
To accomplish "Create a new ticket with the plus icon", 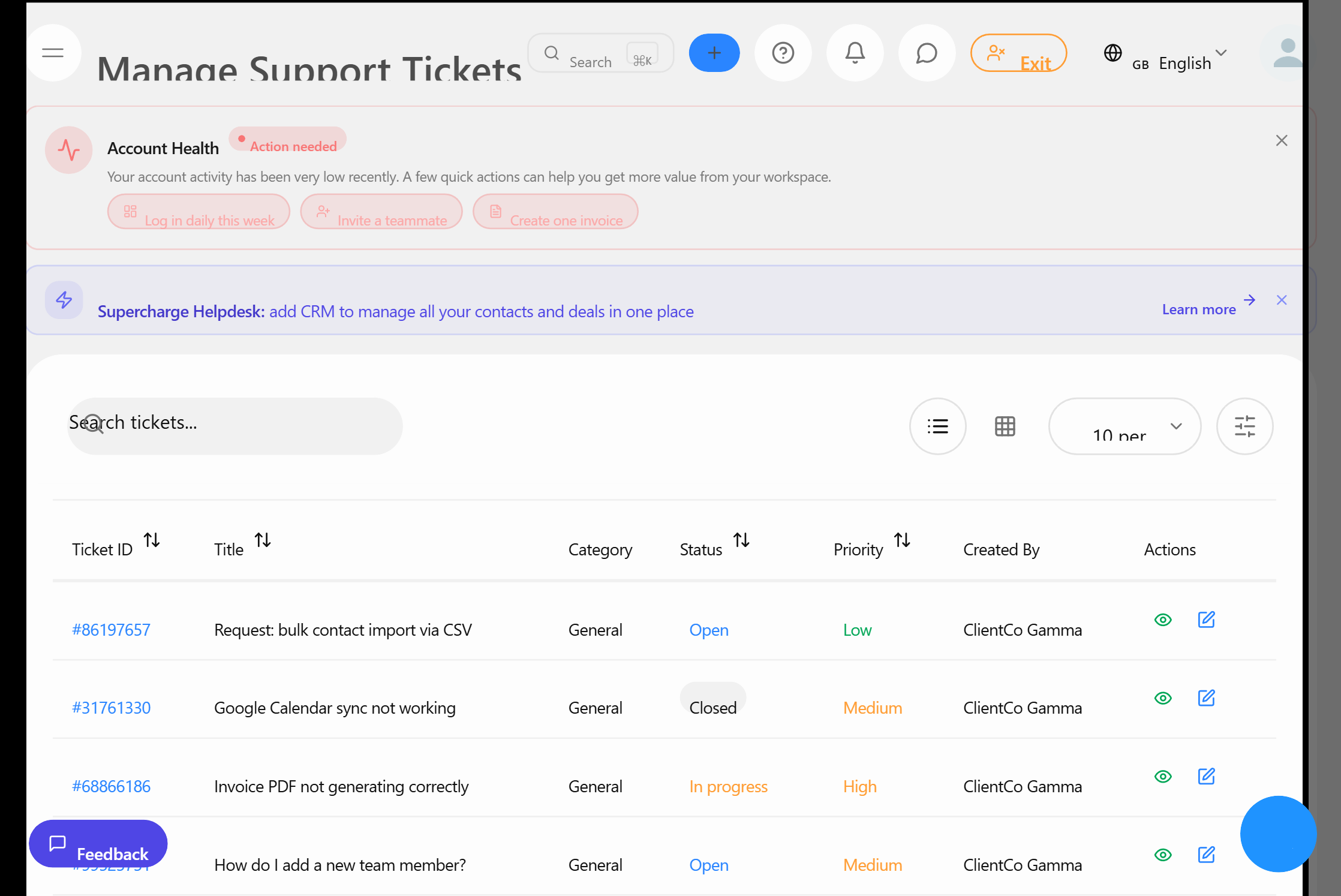I will click(714, 53).
